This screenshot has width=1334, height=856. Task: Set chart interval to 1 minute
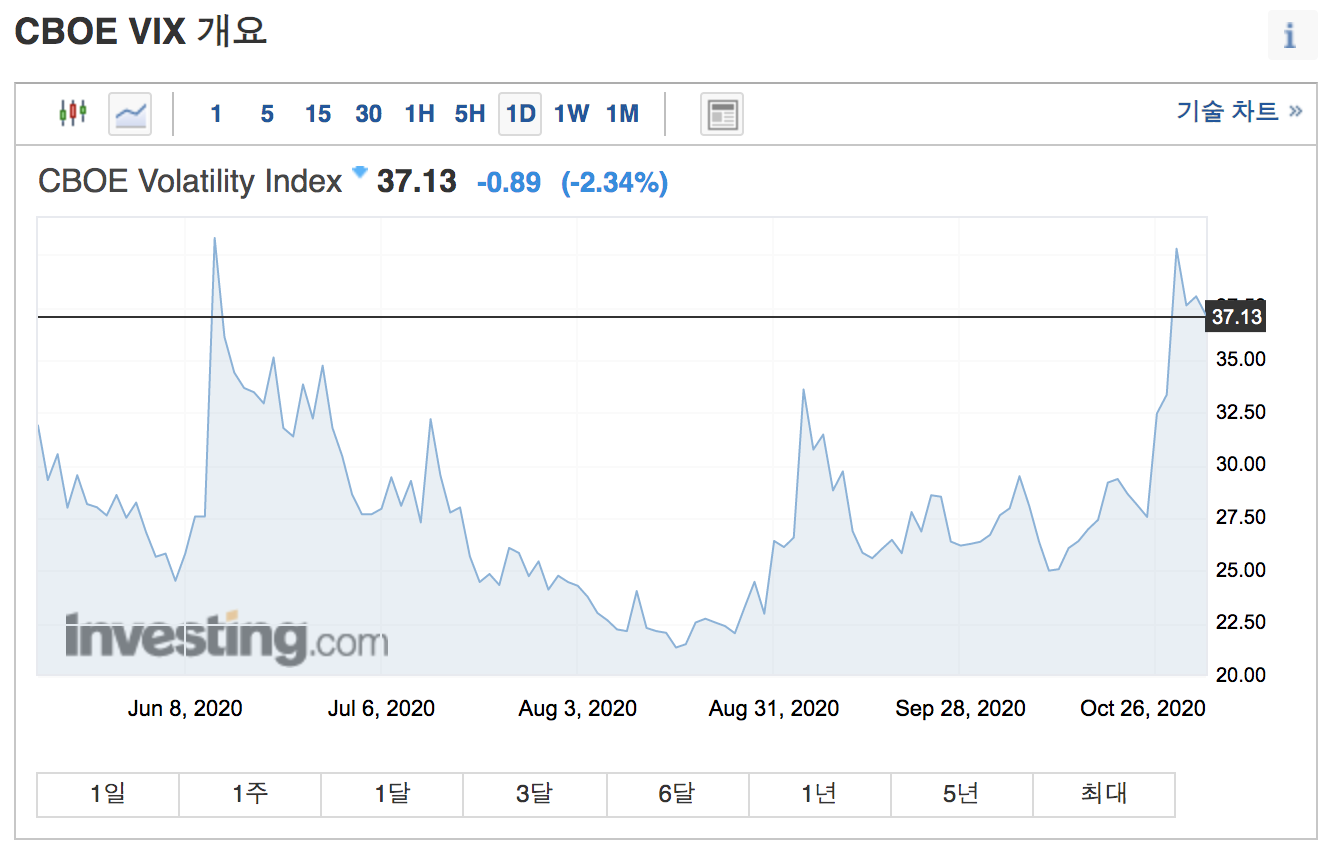click(216, 114)
